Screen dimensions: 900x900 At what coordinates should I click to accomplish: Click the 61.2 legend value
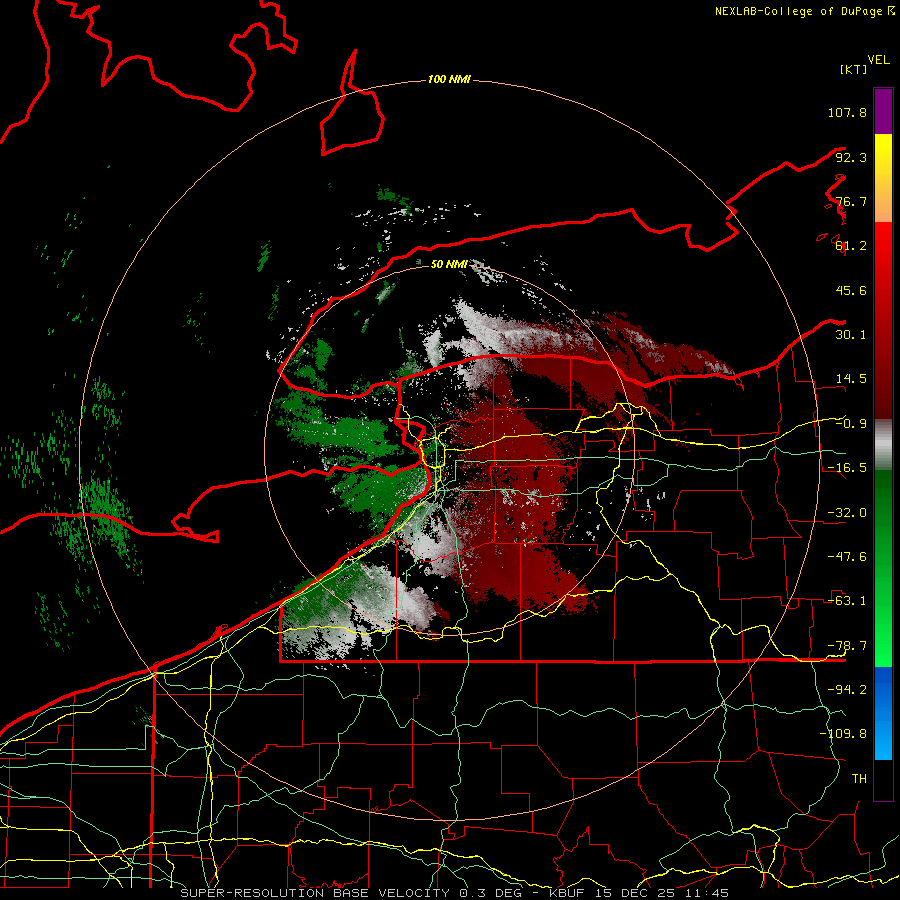(x=851, y=246)
